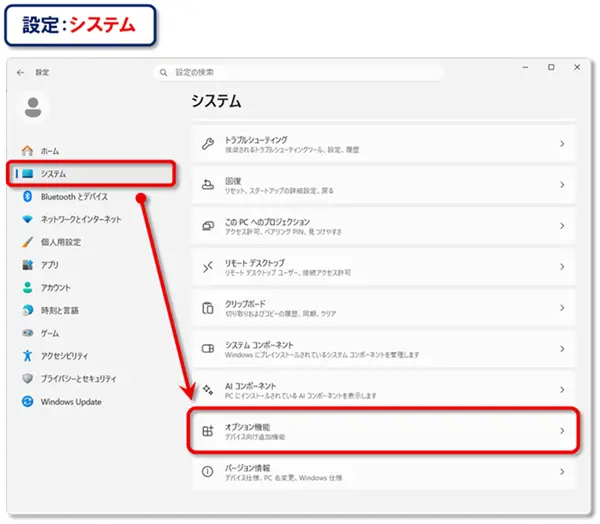
Task: Open トラブルシューティング settings
Action: (384, 144)
